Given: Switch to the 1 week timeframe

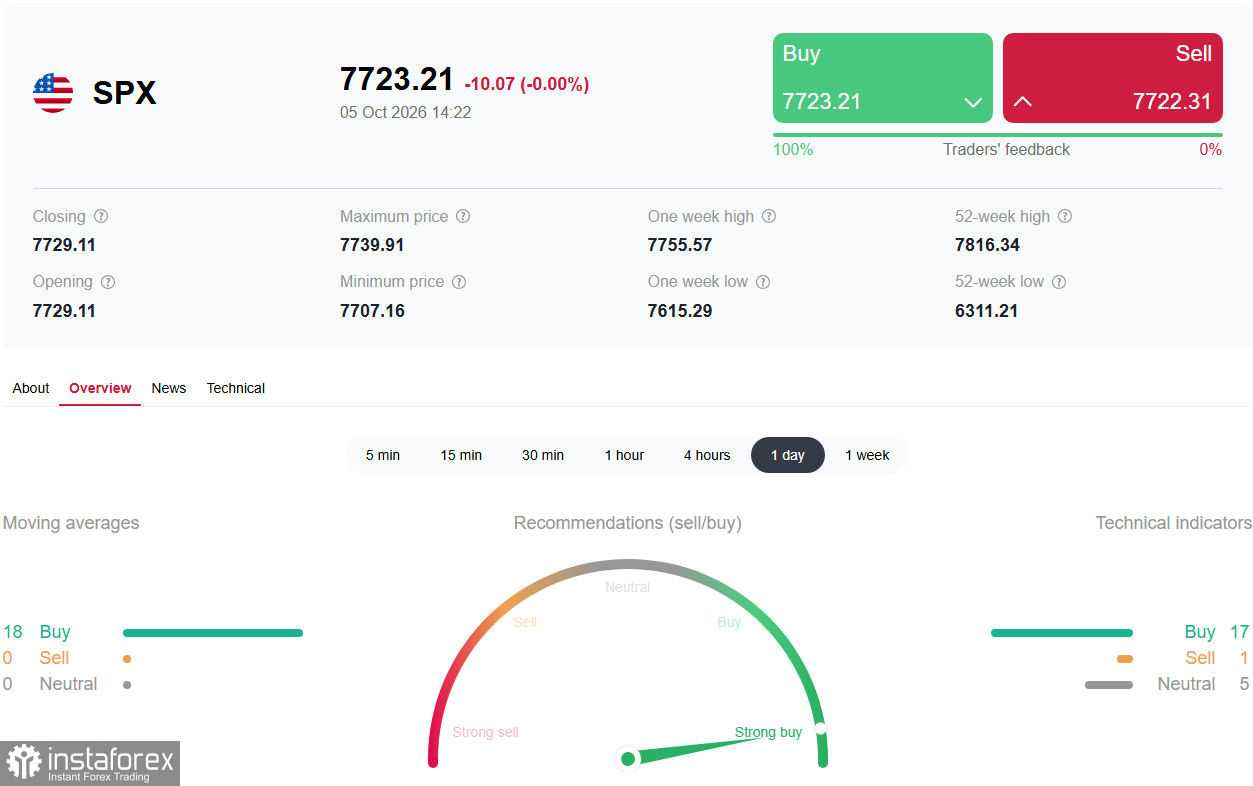Looking at the screenshot, I should click(867, 455).
